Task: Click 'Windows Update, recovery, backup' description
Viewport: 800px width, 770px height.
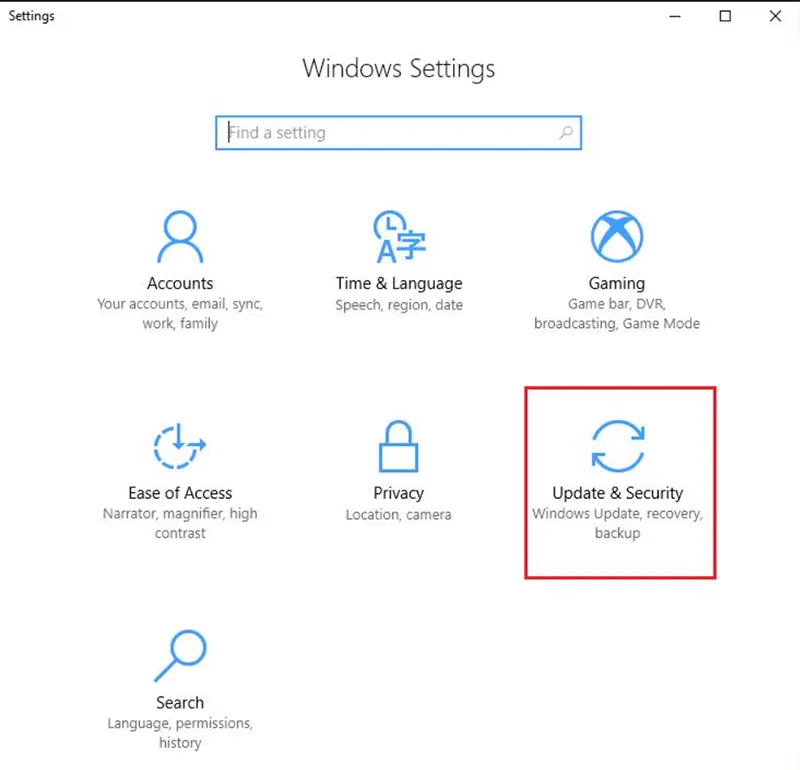Action: pos(617,523)
